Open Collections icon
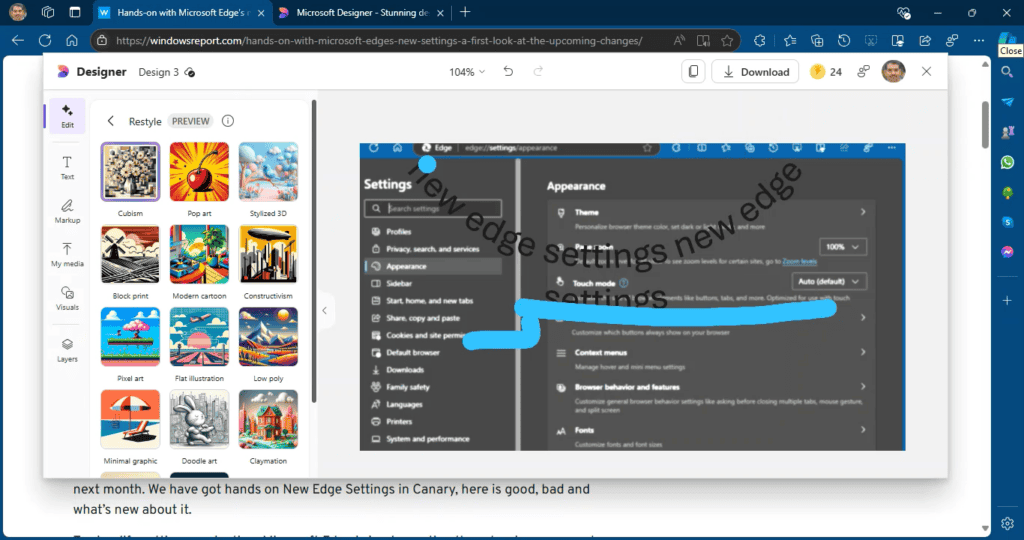The image size is (1024, 540). pyautogui.click(x=817, y=40)
